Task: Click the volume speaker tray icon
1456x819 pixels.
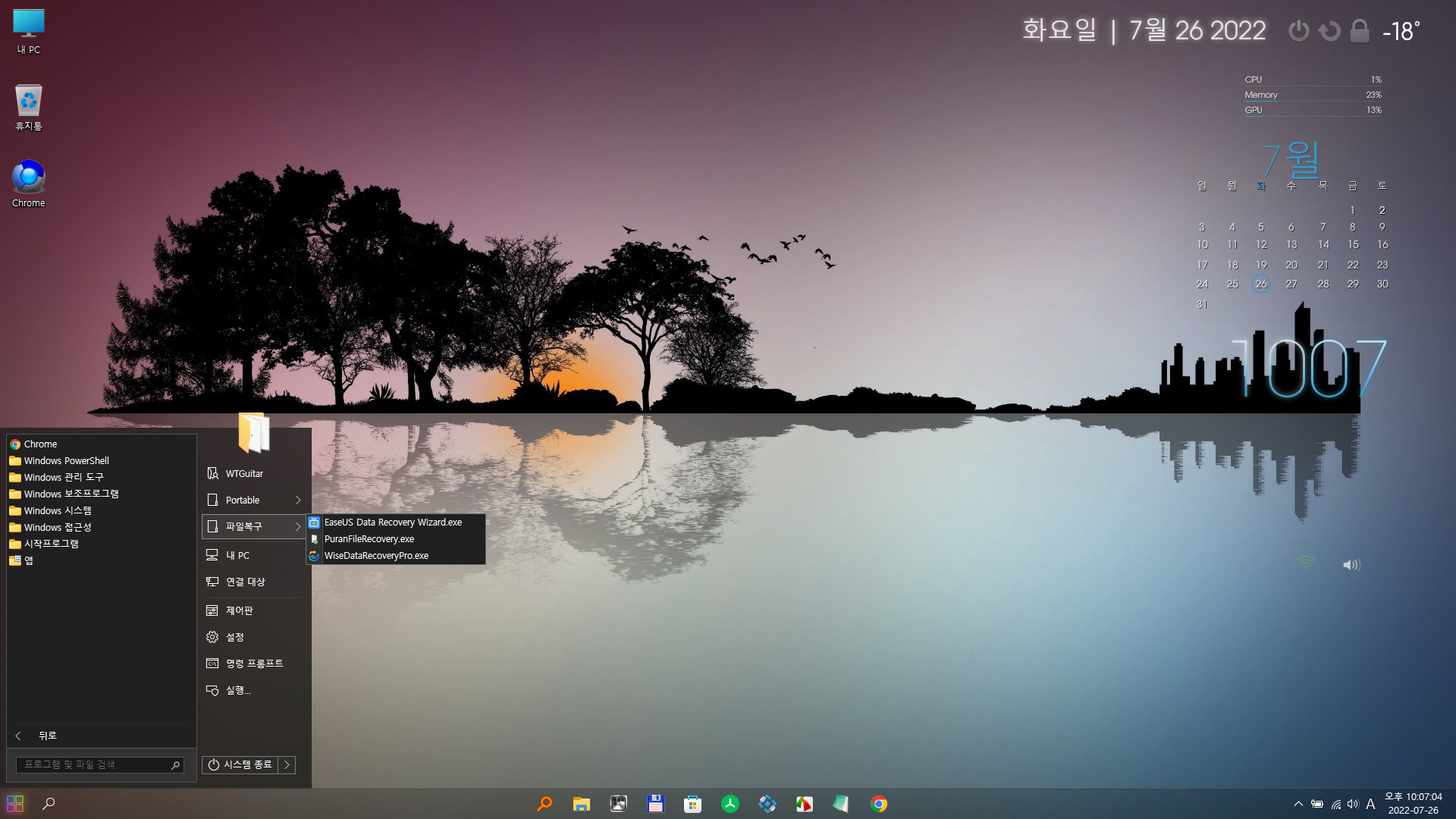Action: pyautogui.click(x=1353, y=804)
